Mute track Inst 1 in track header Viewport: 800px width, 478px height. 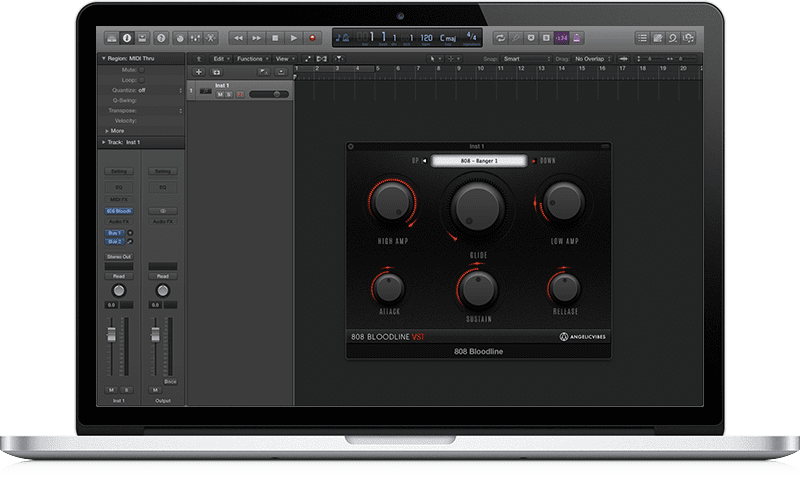(x=220, y=94)
